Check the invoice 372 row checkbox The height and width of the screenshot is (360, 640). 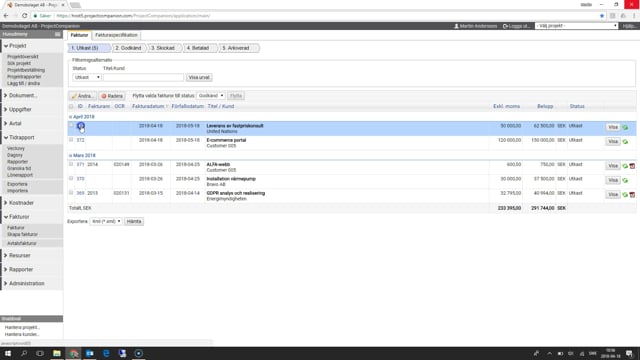71,140
